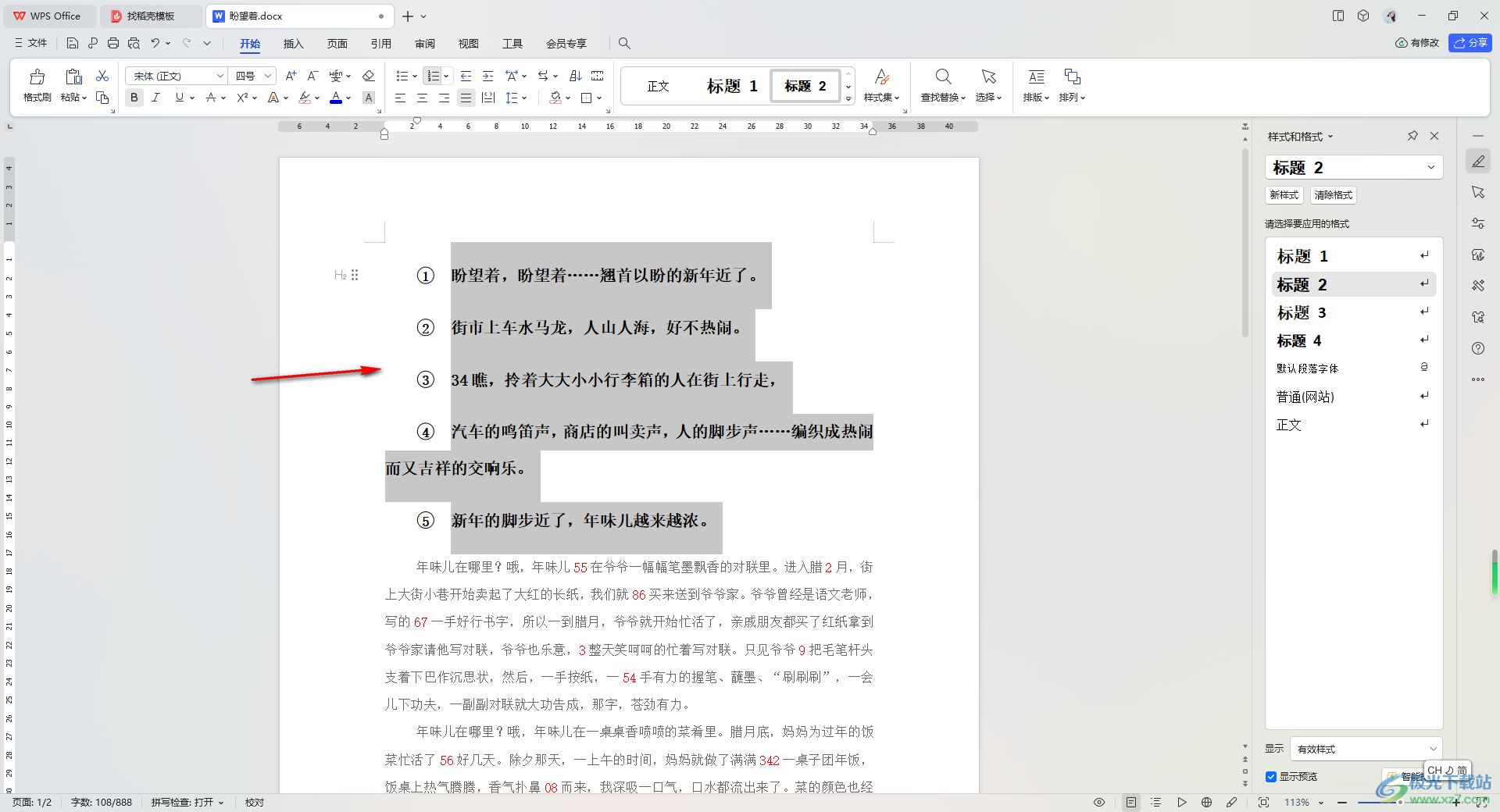Click the play/reading mode icon in status bar
The image size is (1500, 812).
(1182, 802)
